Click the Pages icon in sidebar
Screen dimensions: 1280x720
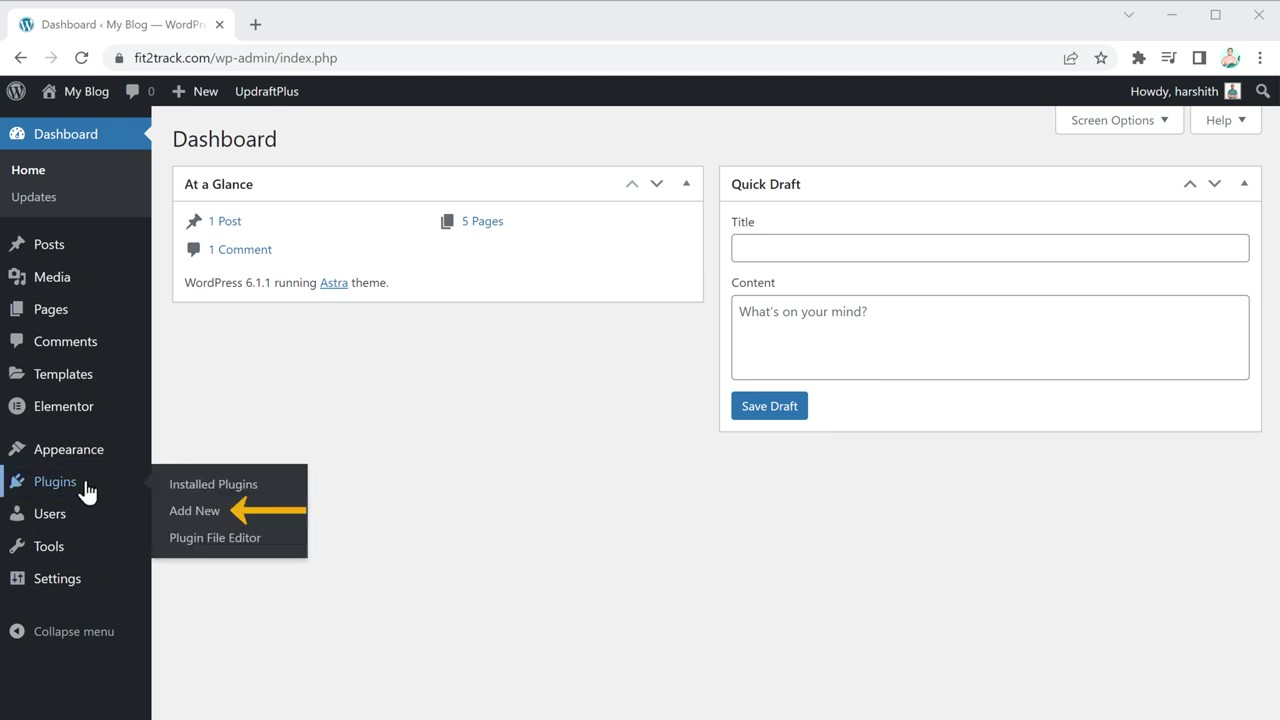tap(17, 309)
